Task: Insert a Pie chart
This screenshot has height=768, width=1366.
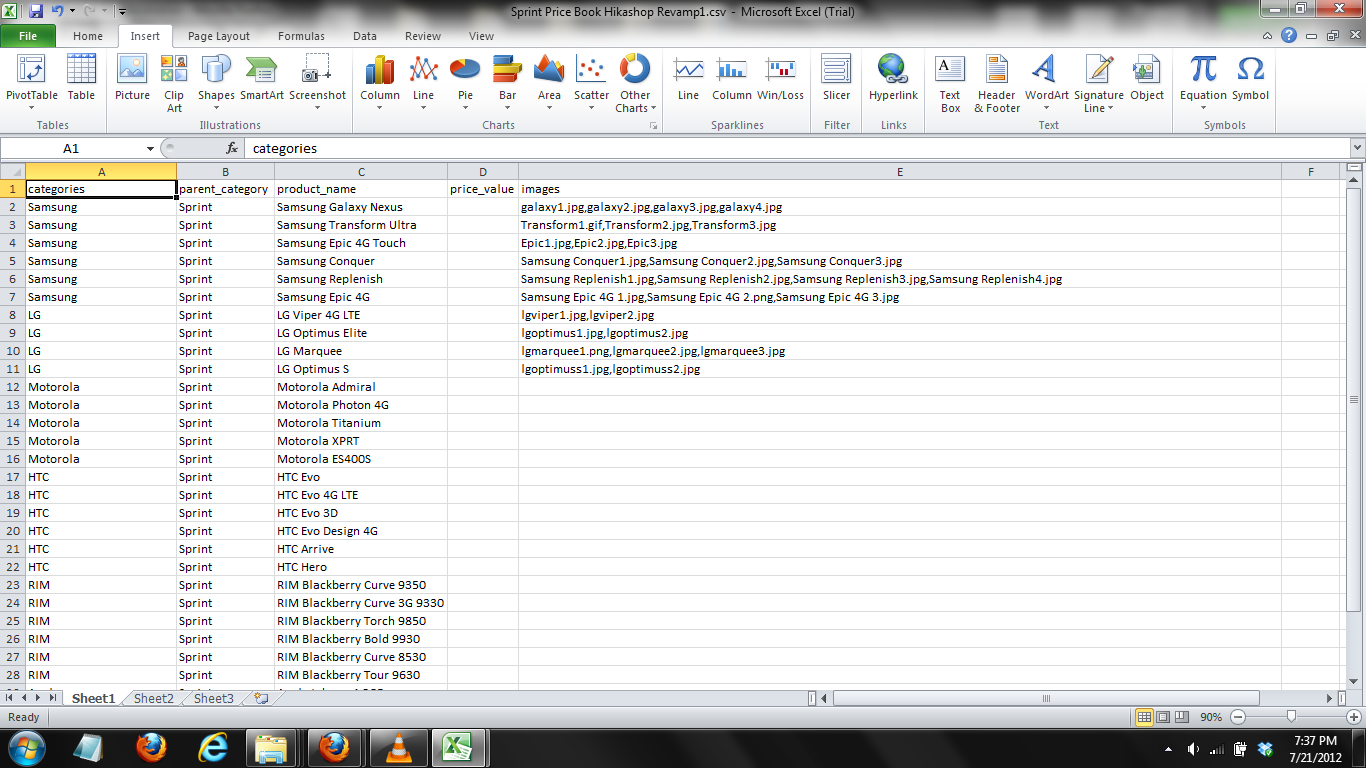Action: (465, 83)
